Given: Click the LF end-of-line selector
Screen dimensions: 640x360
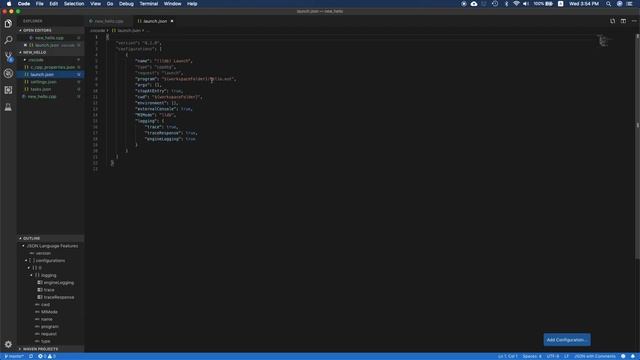Looking at the screenshot, I should 567,356.
